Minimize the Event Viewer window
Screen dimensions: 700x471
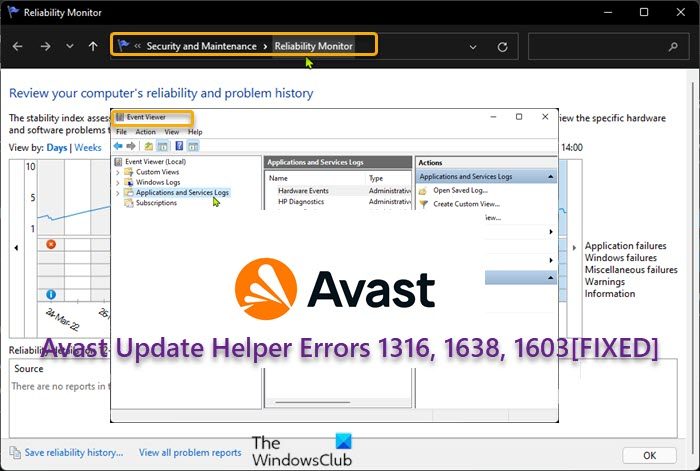tap(493, 117)
